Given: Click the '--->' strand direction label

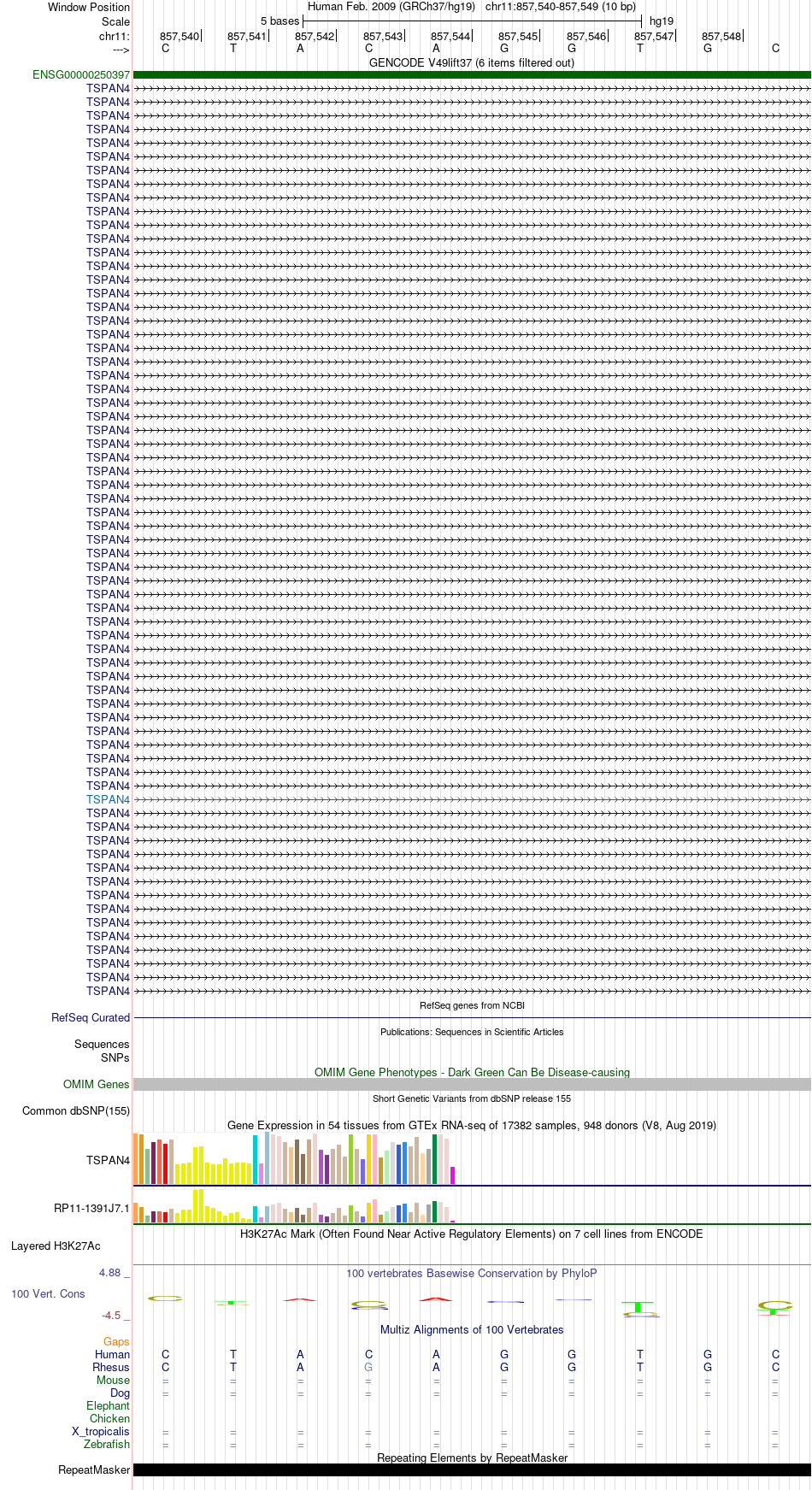Looking at the screenshot, I should (x=121, y=50).
